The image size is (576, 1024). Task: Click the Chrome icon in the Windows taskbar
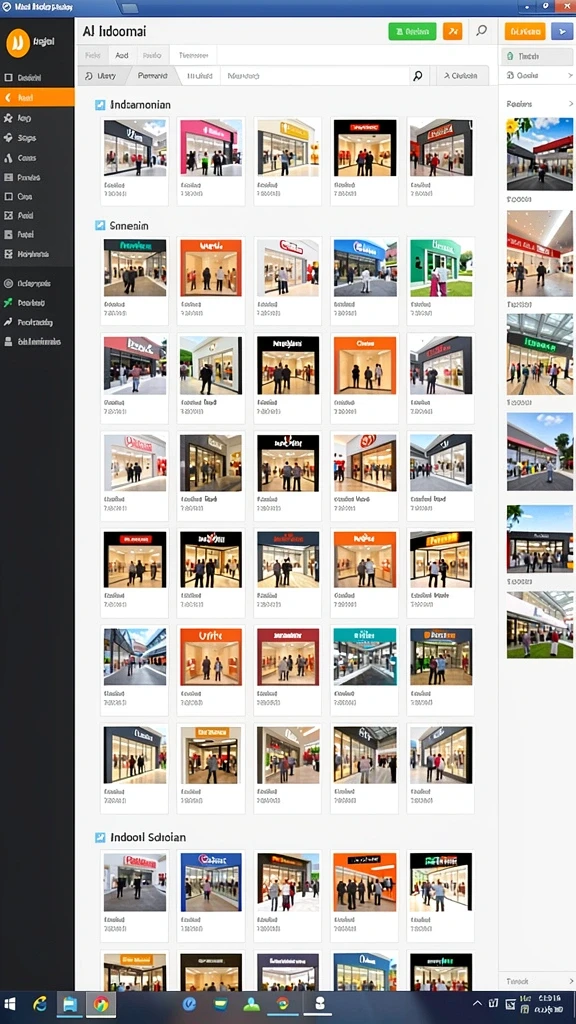coord(101,1004)
